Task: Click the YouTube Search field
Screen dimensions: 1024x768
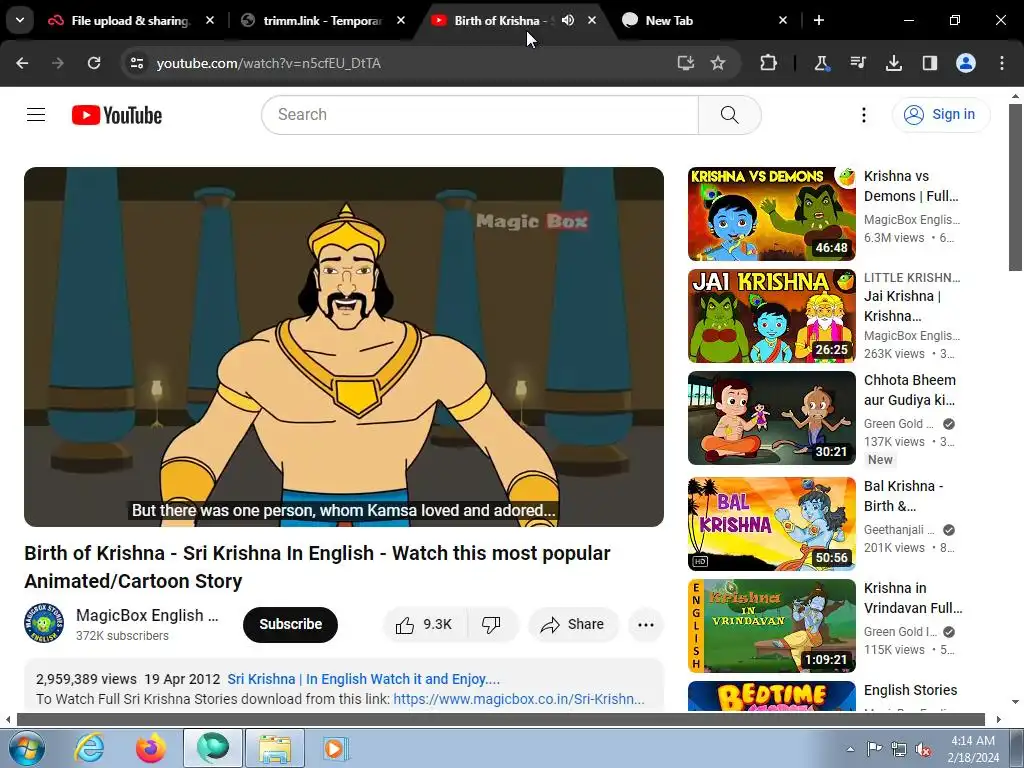Action: click(480, 115)
